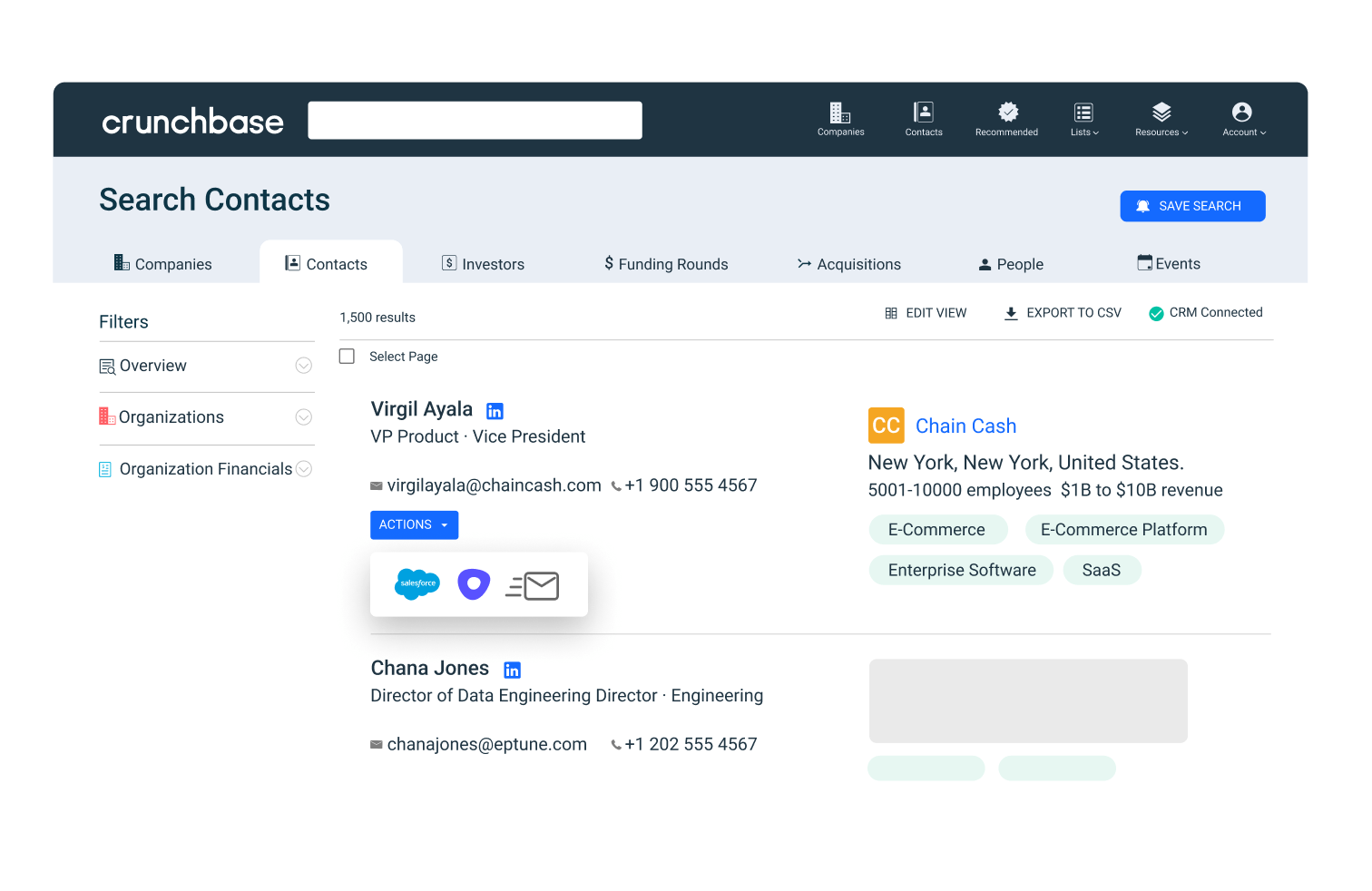Check the Select Page checkbox

[347, 356]
